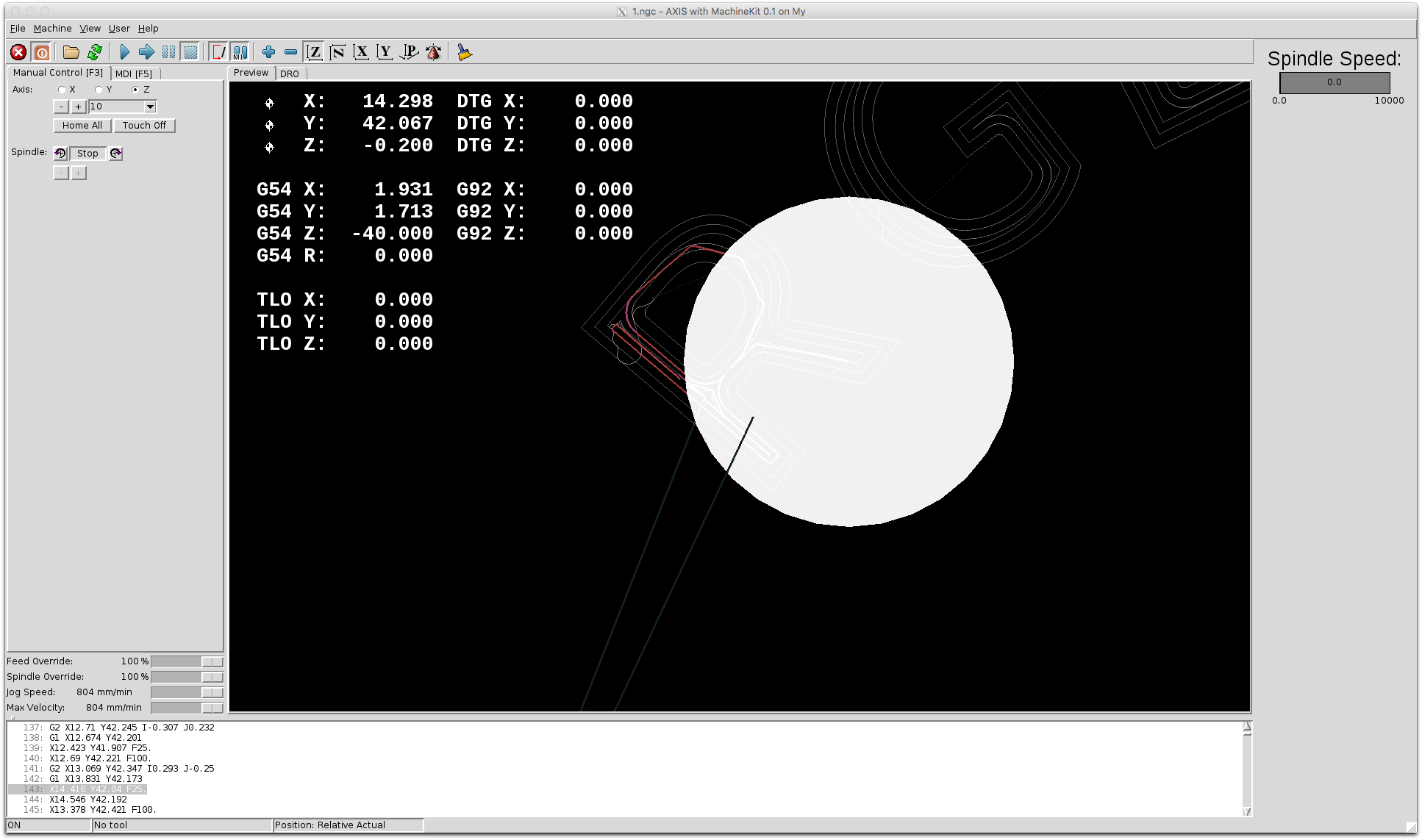The width and height of the screenshot is (1422, 840).
Task: Clear live plot with broom icon
Action: click(464, 52)
